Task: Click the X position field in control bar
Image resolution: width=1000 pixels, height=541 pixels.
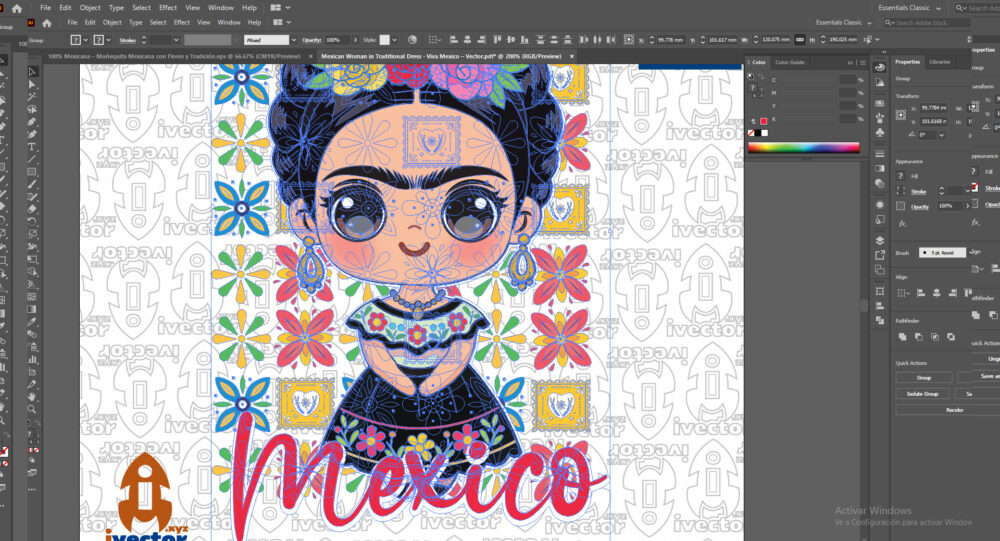Action: [x=671, y=40]
